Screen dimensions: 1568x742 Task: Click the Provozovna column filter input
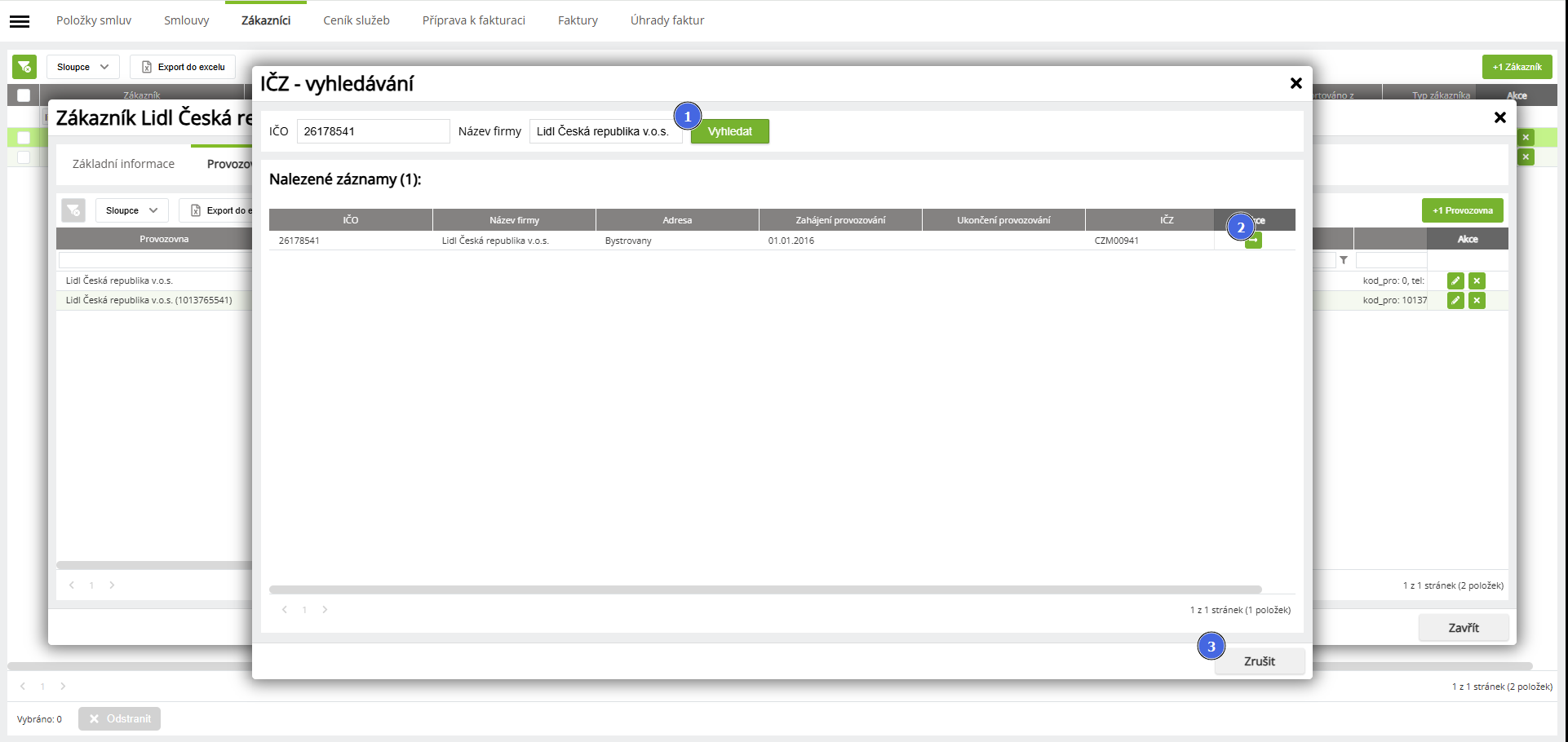[155, 260]
